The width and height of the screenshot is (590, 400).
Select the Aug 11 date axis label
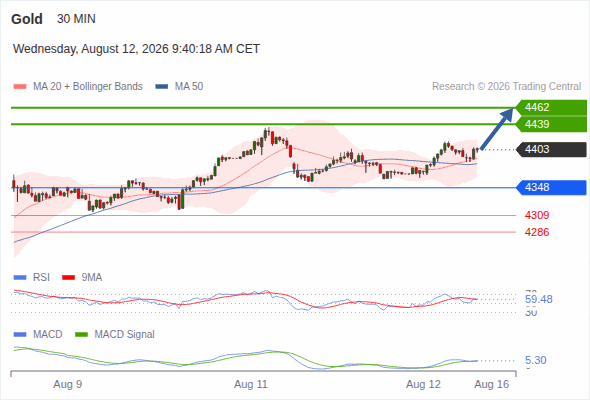coord(251,385)
